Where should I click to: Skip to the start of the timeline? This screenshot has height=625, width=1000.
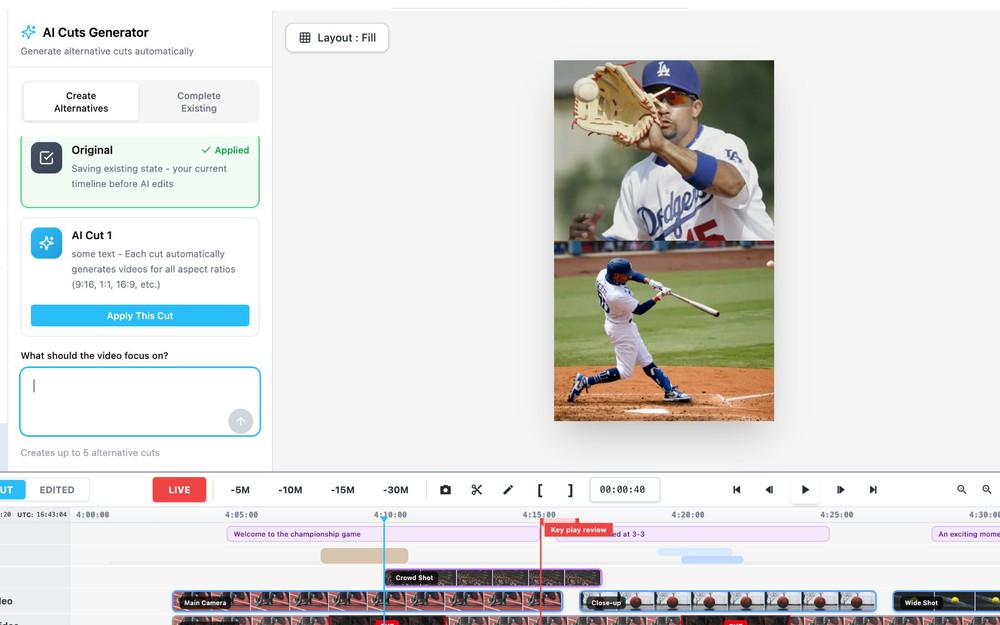click(737, 490)
